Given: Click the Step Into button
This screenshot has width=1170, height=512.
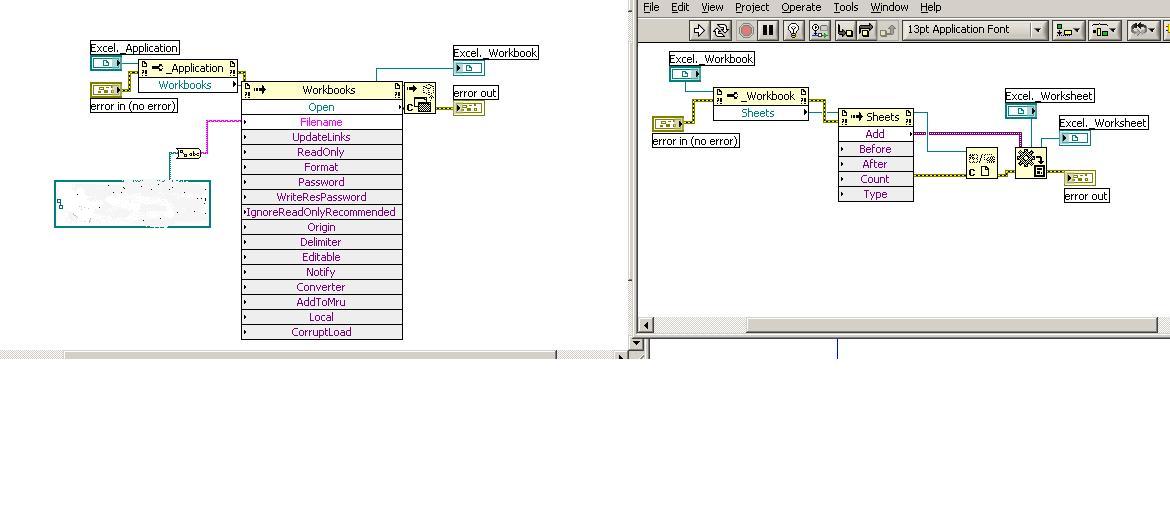Looking at the screenshot, I should [845, 30].
